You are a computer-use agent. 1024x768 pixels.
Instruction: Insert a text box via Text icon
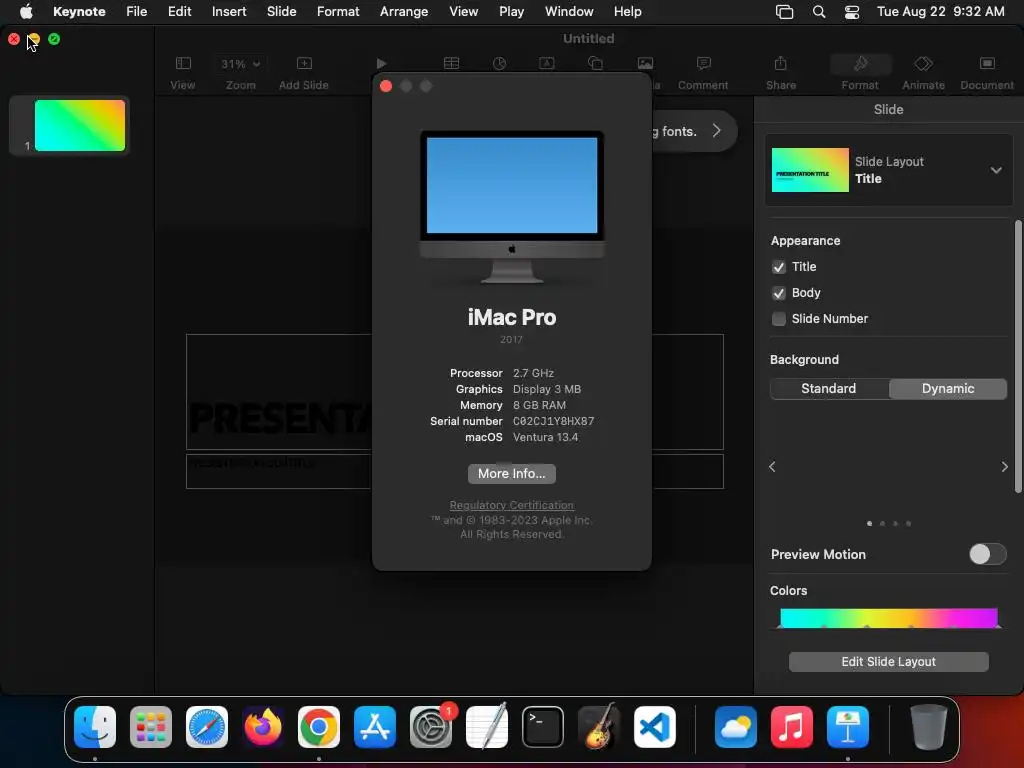tap(547, 63)
